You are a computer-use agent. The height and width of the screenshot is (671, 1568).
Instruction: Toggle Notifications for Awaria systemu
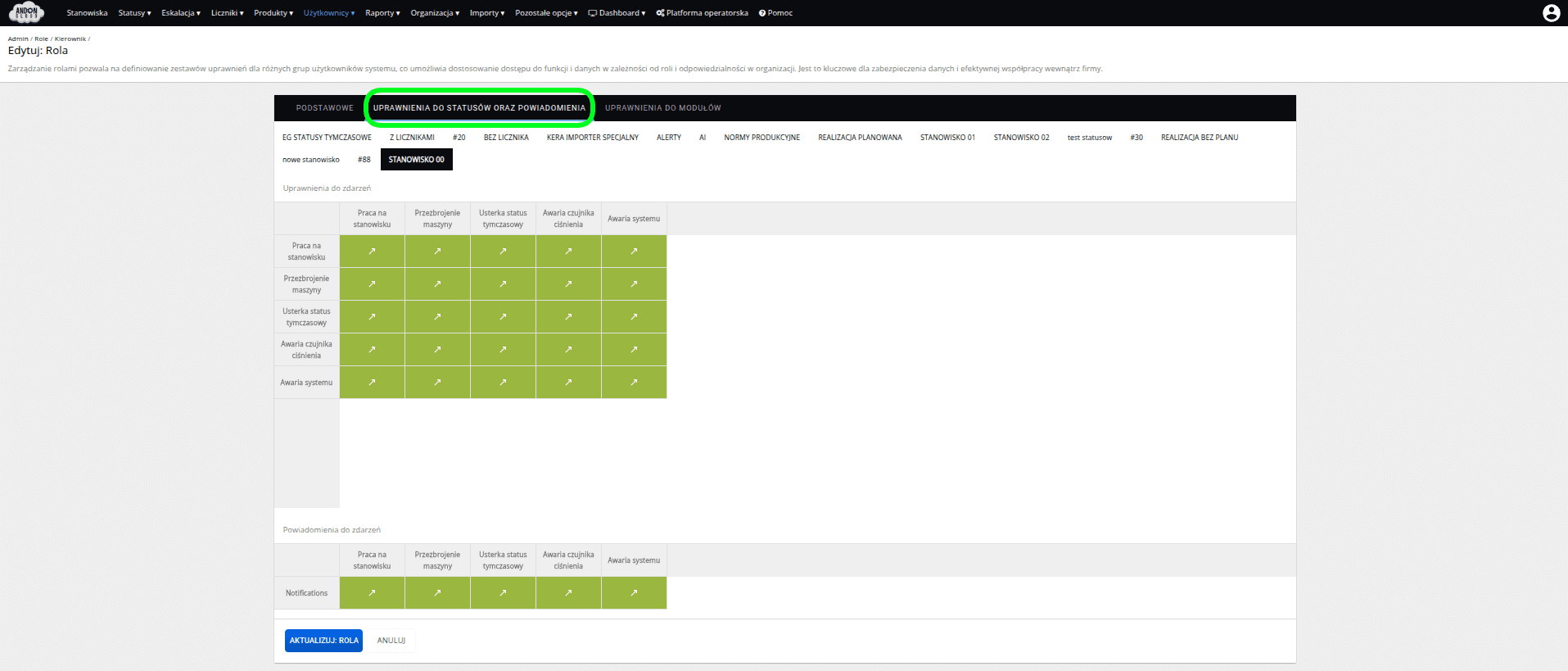pos(634,593)
